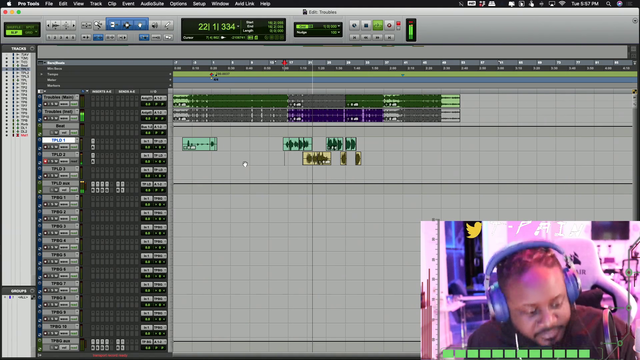Open the File menu
The height and width of the screenshot is (360, 640).
pyautogui.click(x=49, y=4)
